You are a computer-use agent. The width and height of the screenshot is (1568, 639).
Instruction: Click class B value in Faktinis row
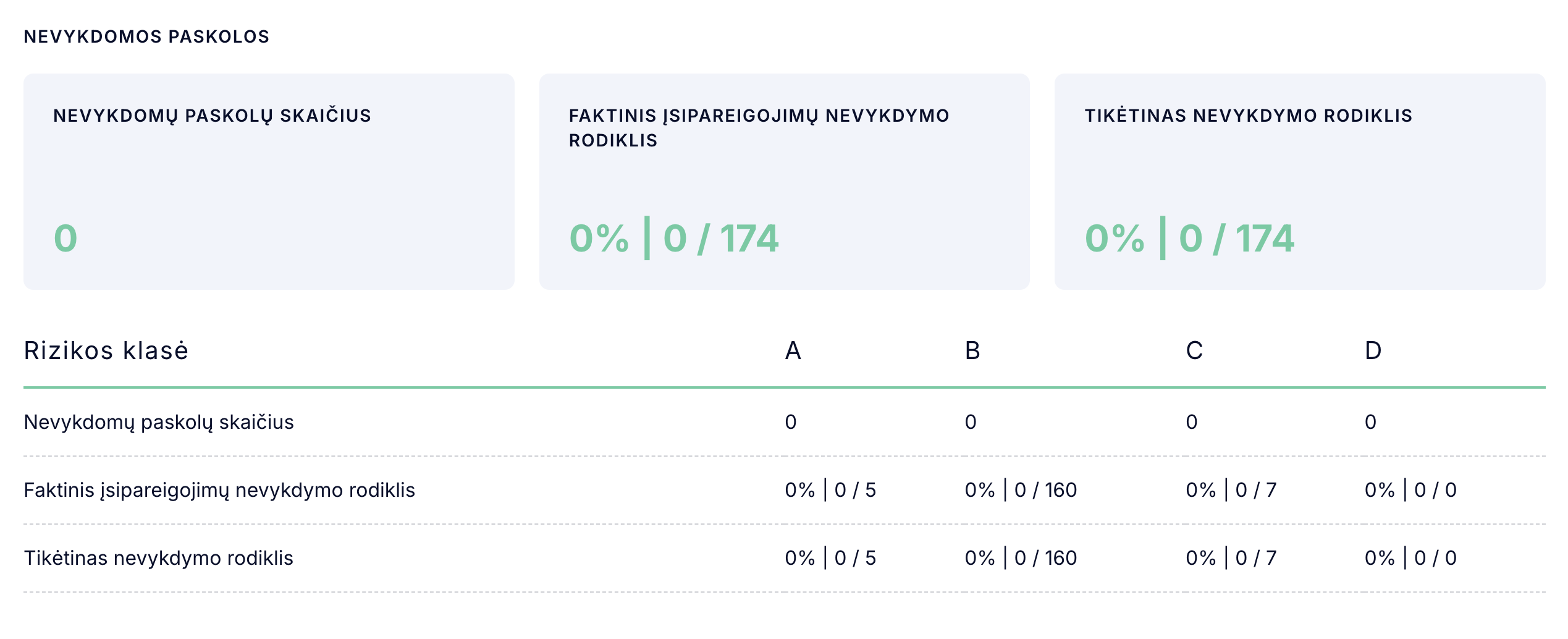1021,491
